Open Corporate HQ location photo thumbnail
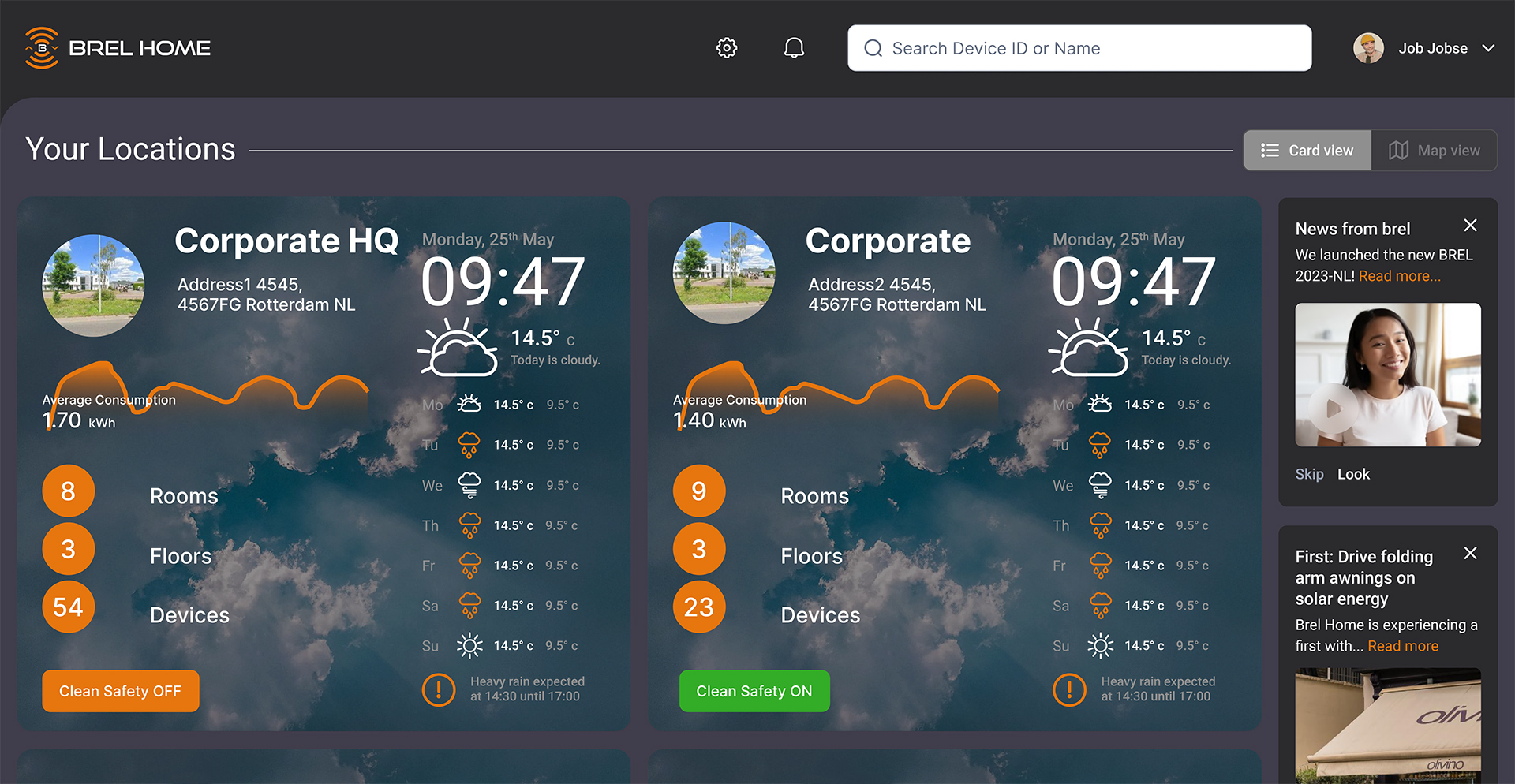 click(x=93, y=286)
